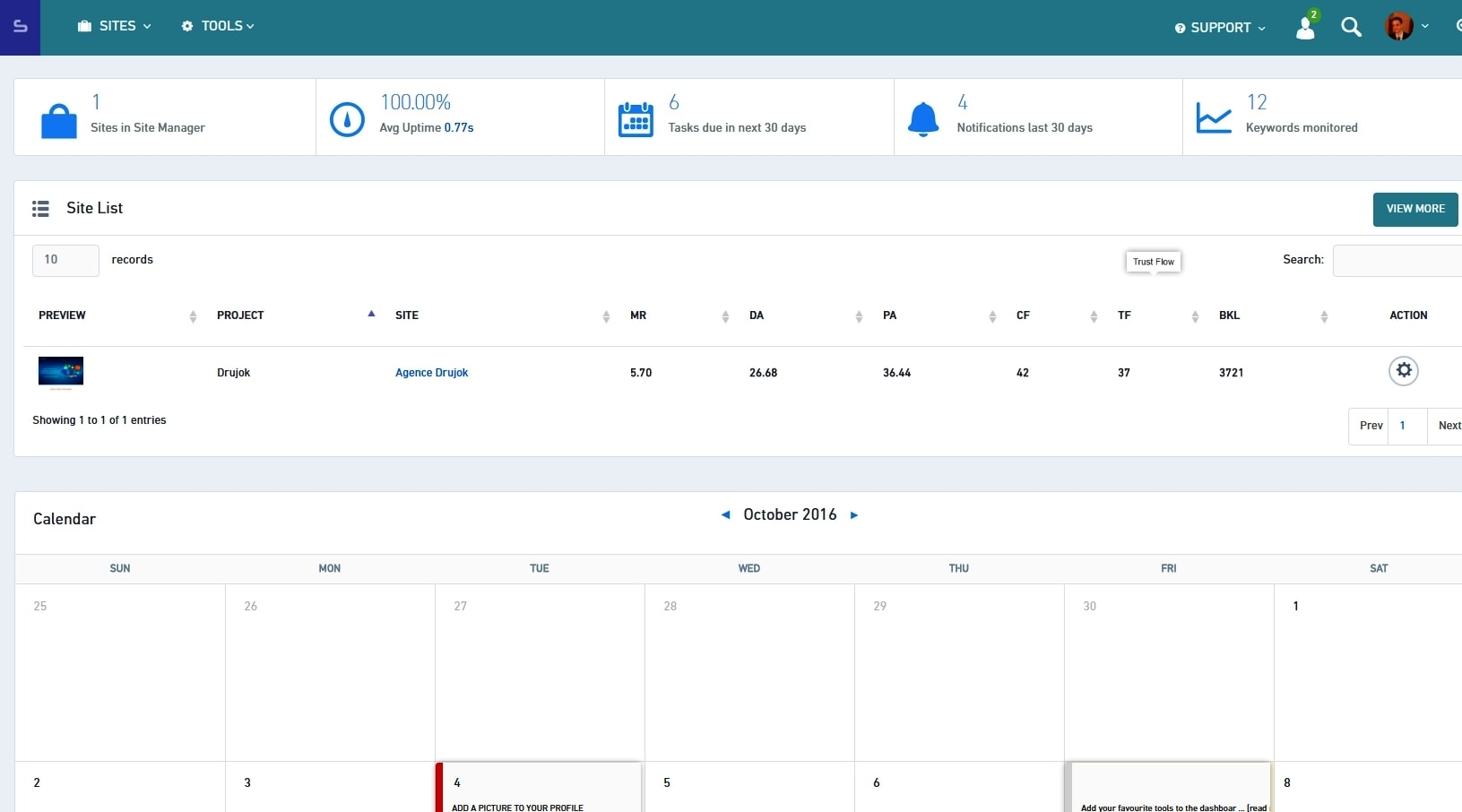Open the profile avatar menu
Screen dimensions: 1462x812
[1406, 26]
